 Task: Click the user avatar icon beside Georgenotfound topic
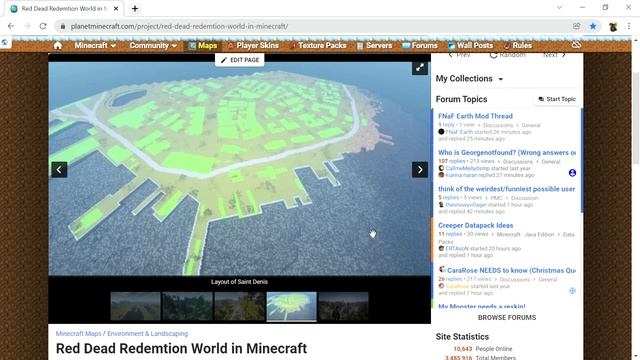click(x=572, y=173)
